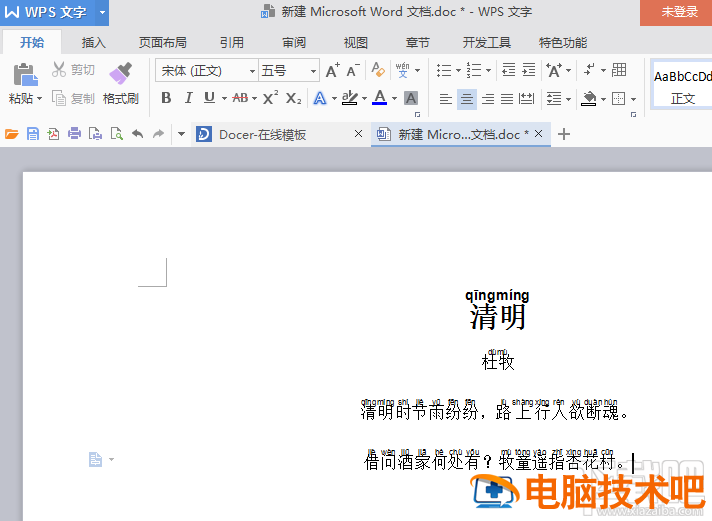Toggle Underline formatting

click(209, 98)
